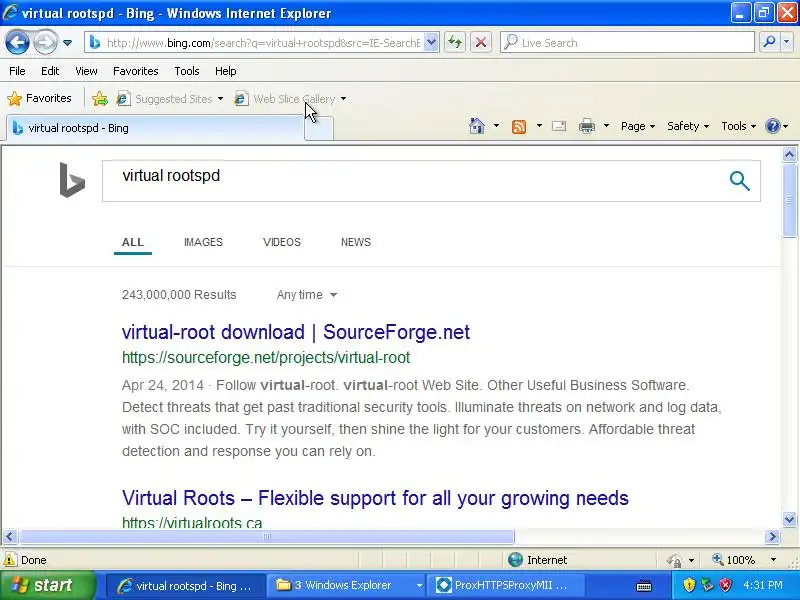Screen dimensions: 800x600
Task: Click the status bar privacy lock icon
Action: pos(674,560)
